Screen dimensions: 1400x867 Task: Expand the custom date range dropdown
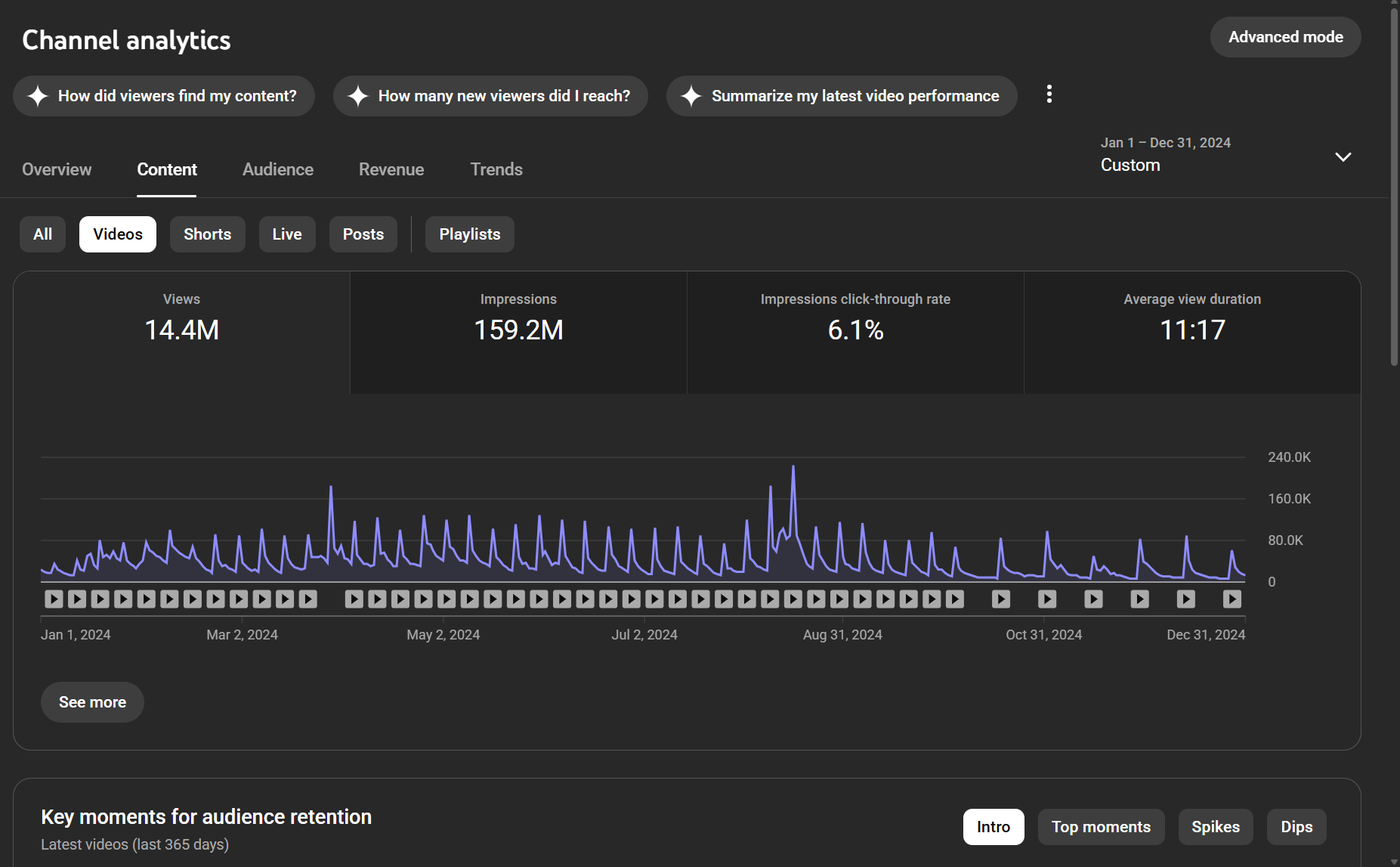point(1343,157)
